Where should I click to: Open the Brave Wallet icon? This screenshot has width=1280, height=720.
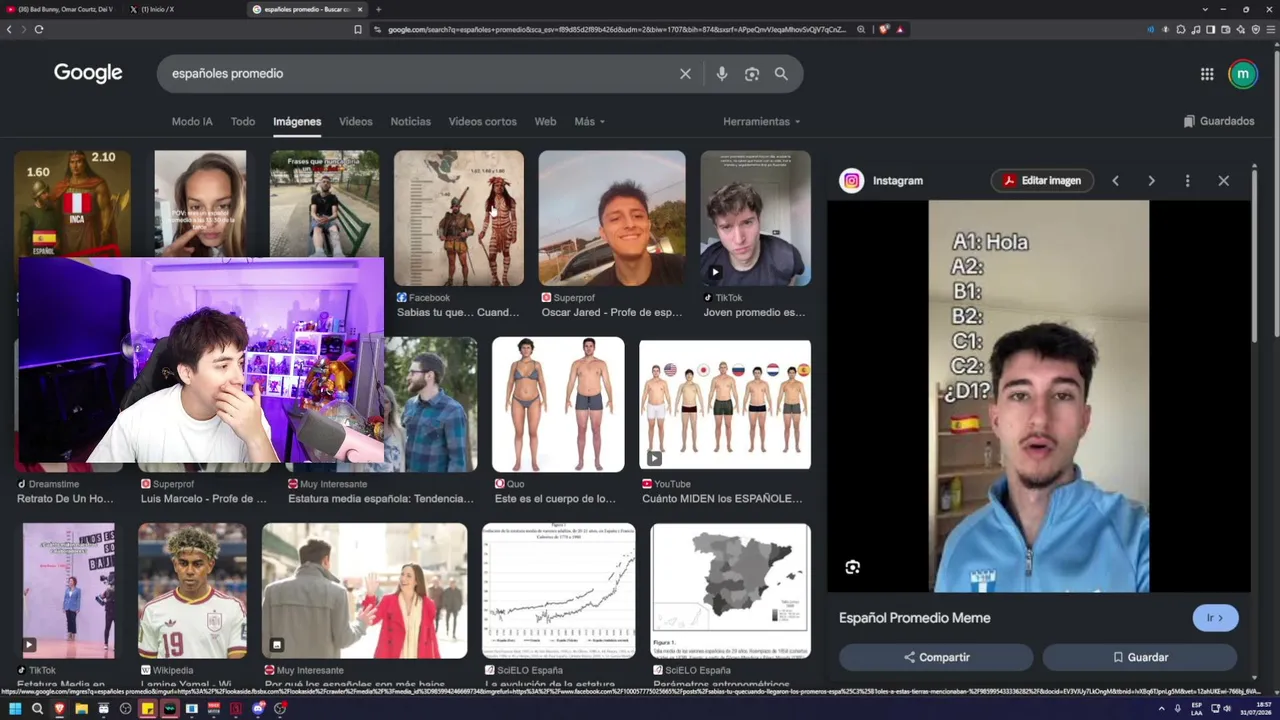coord(1226,29)
